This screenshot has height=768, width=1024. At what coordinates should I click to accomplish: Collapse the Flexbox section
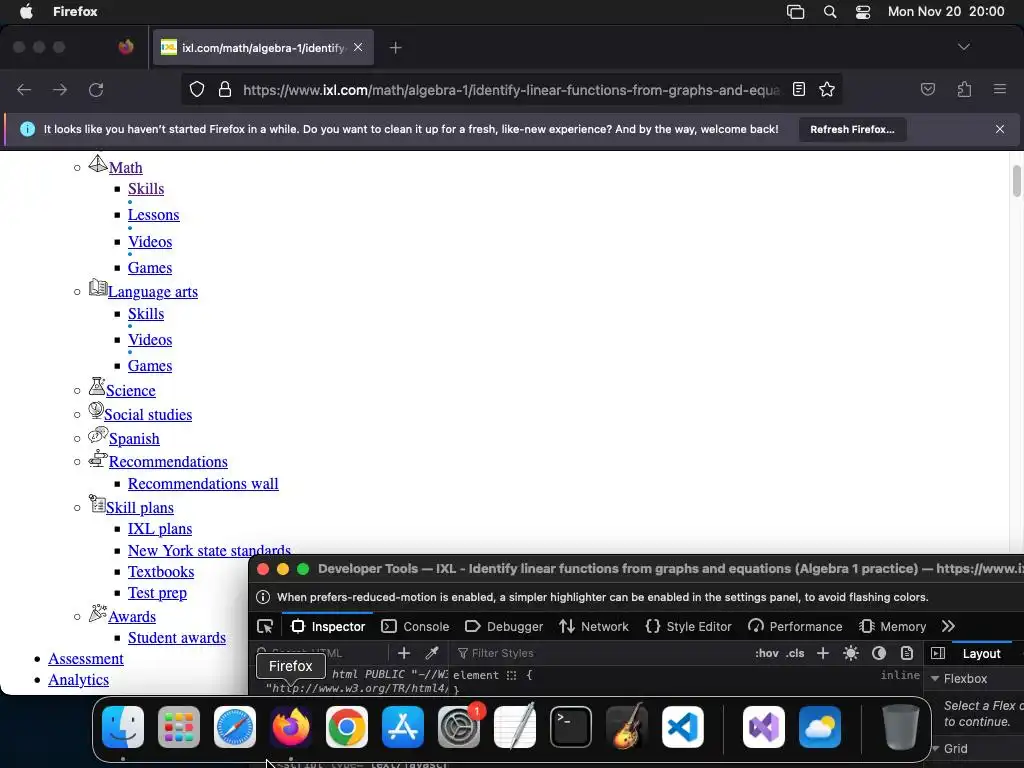[935, 679]
